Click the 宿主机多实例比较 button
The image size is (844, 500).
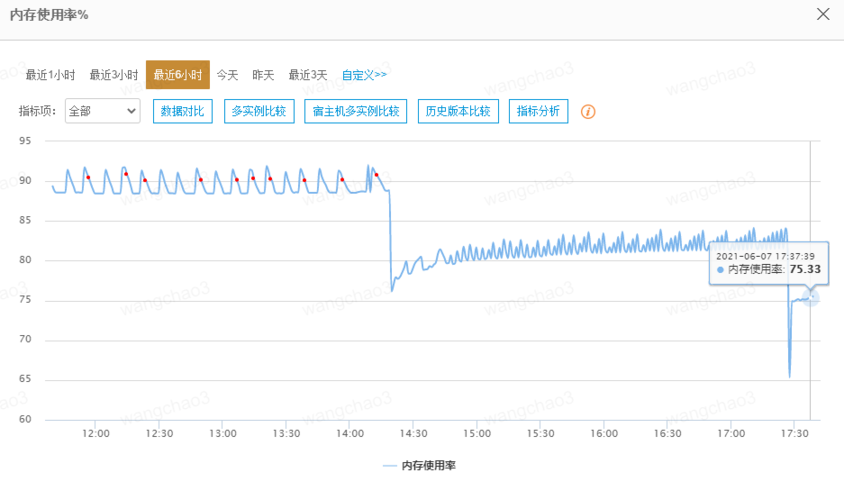click(355, 111)
